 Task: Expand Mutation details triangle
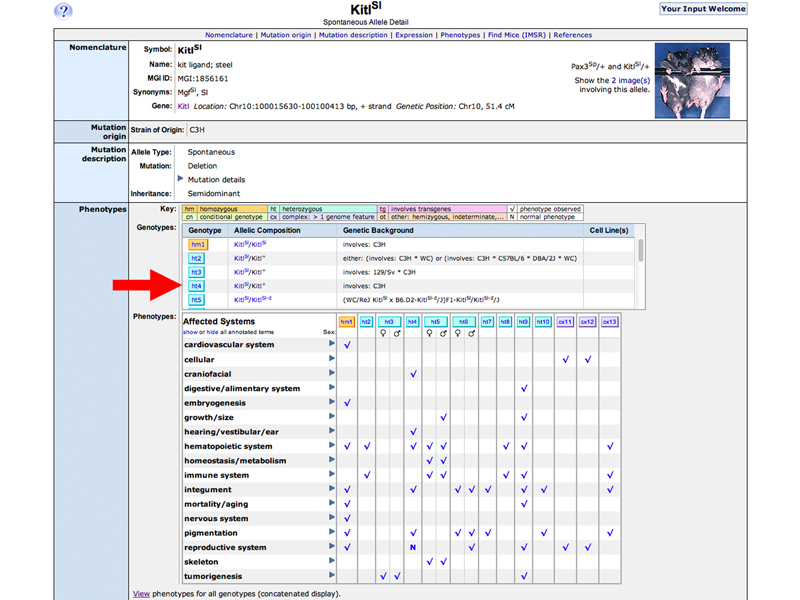click(180, 179)
